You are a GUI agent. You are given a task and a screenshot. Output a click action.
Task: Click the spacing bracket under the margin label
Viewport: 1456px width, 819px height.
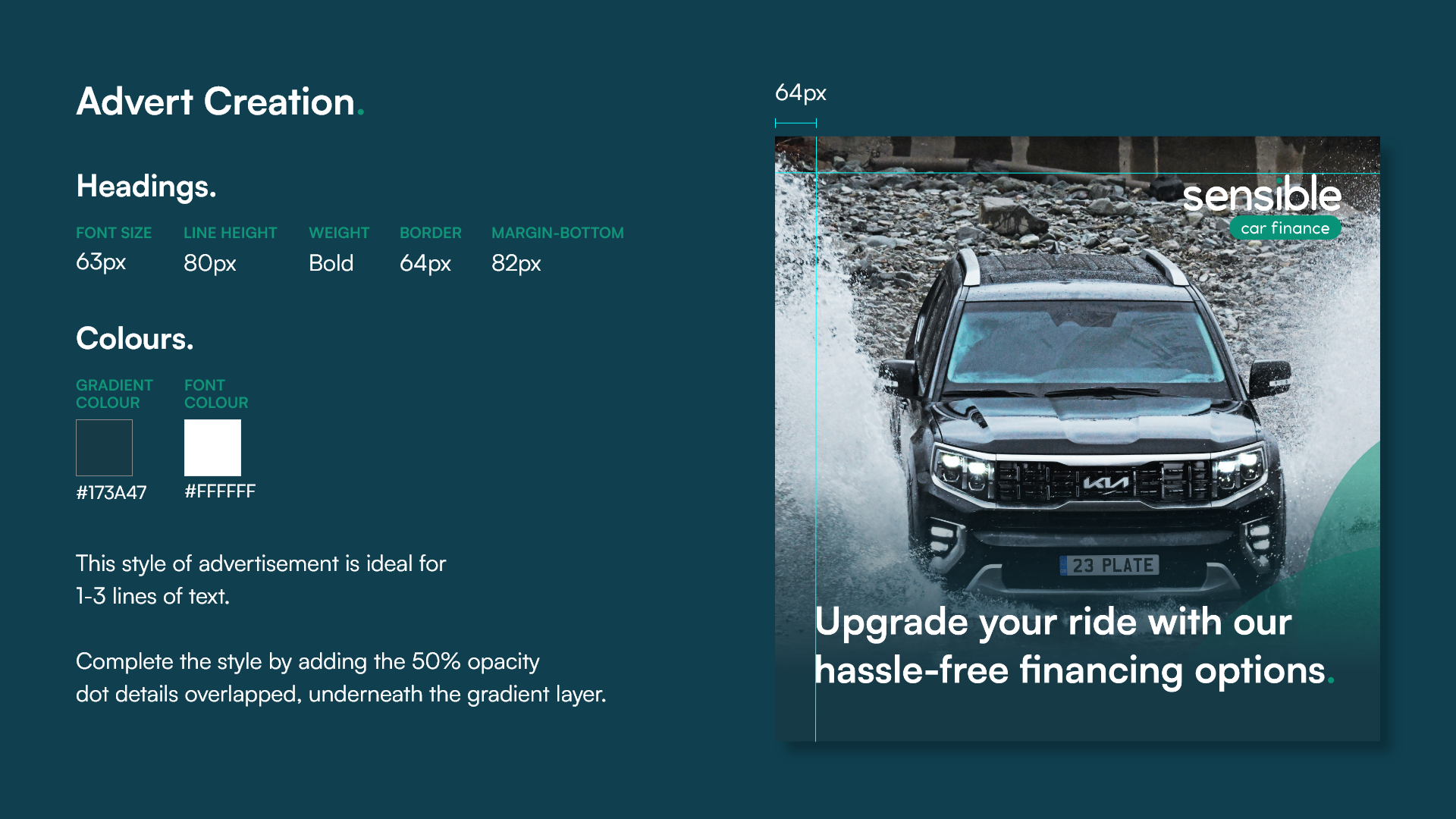pos(795,123)
